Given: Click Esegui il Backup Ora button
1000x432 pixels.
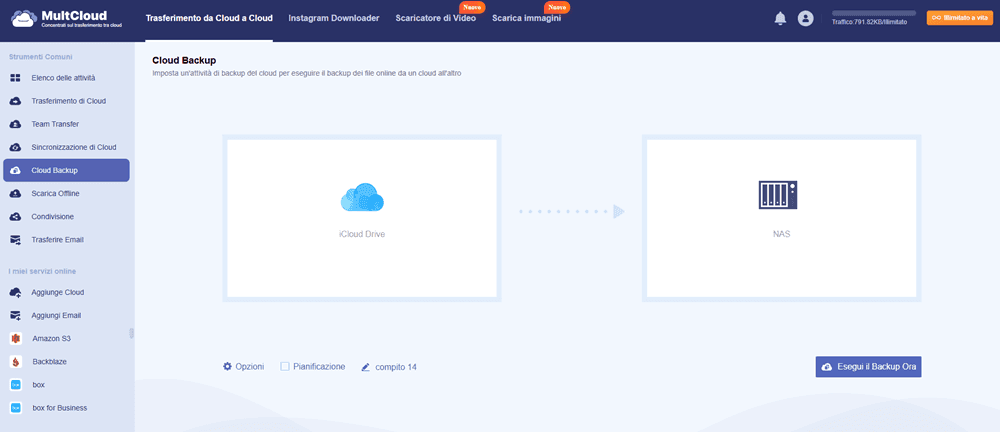Looking at the screenshot, I should click(869, 367).
